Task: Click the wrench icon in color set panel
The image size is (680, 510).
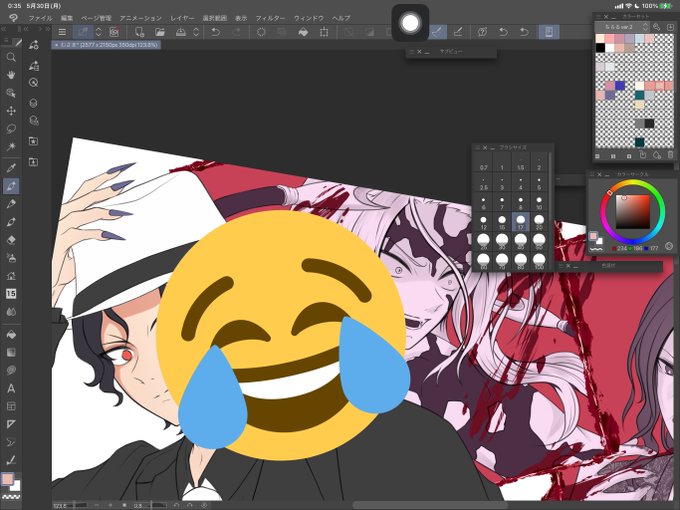Action: point(657,27)
